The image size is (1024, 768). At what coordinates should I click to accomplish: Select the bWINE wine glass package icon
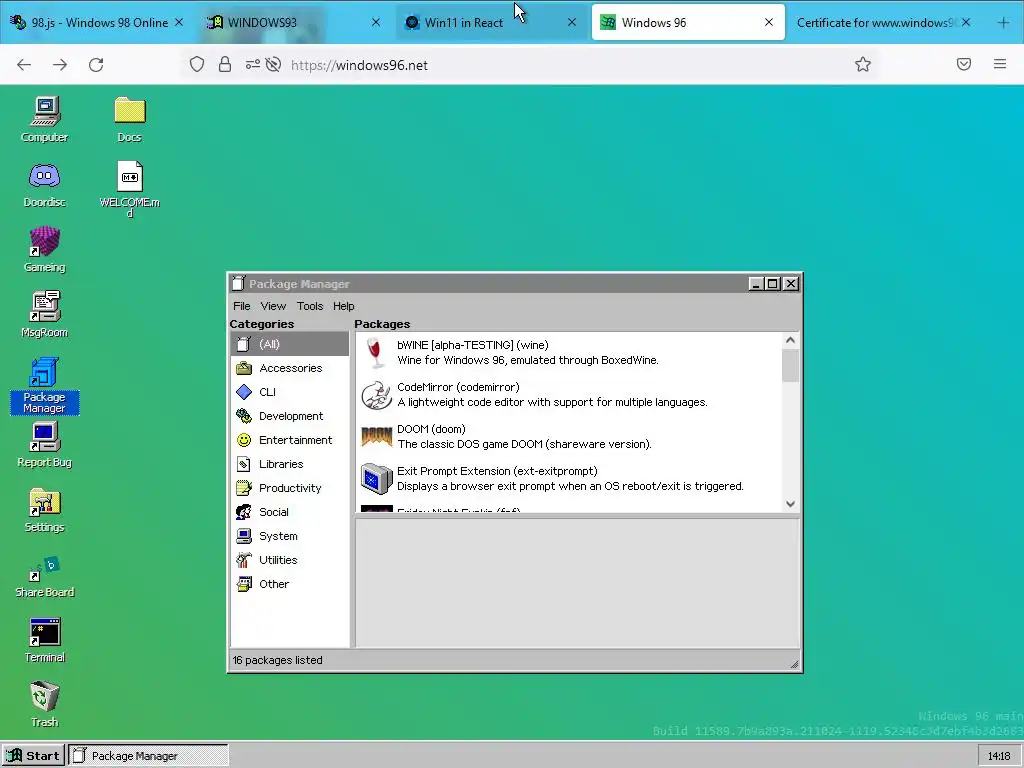(374, 352)
